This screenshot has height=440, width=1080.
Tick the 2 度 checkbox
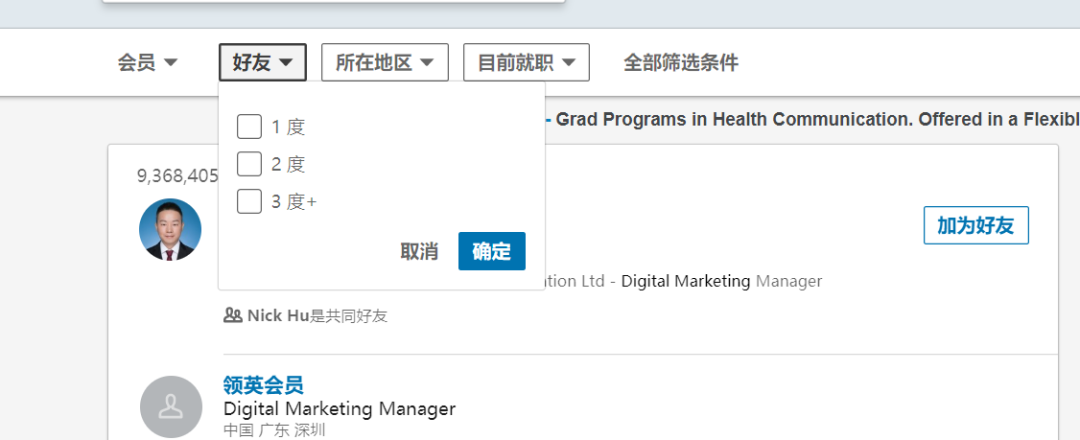[x=249, y=164]
